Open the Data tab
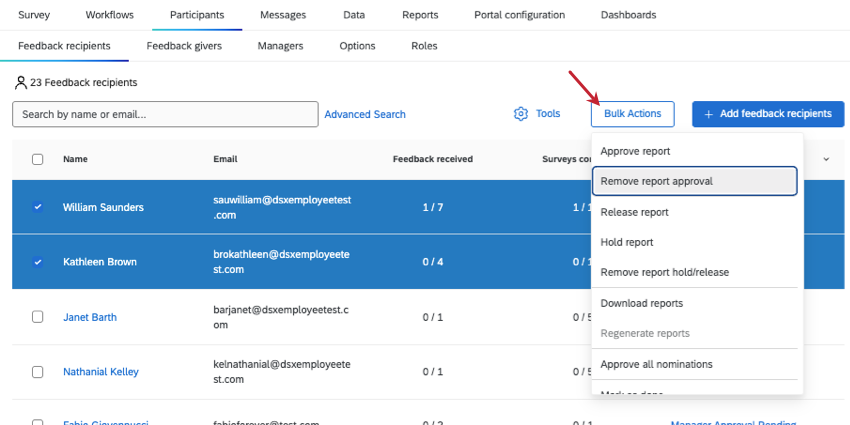 354,15
